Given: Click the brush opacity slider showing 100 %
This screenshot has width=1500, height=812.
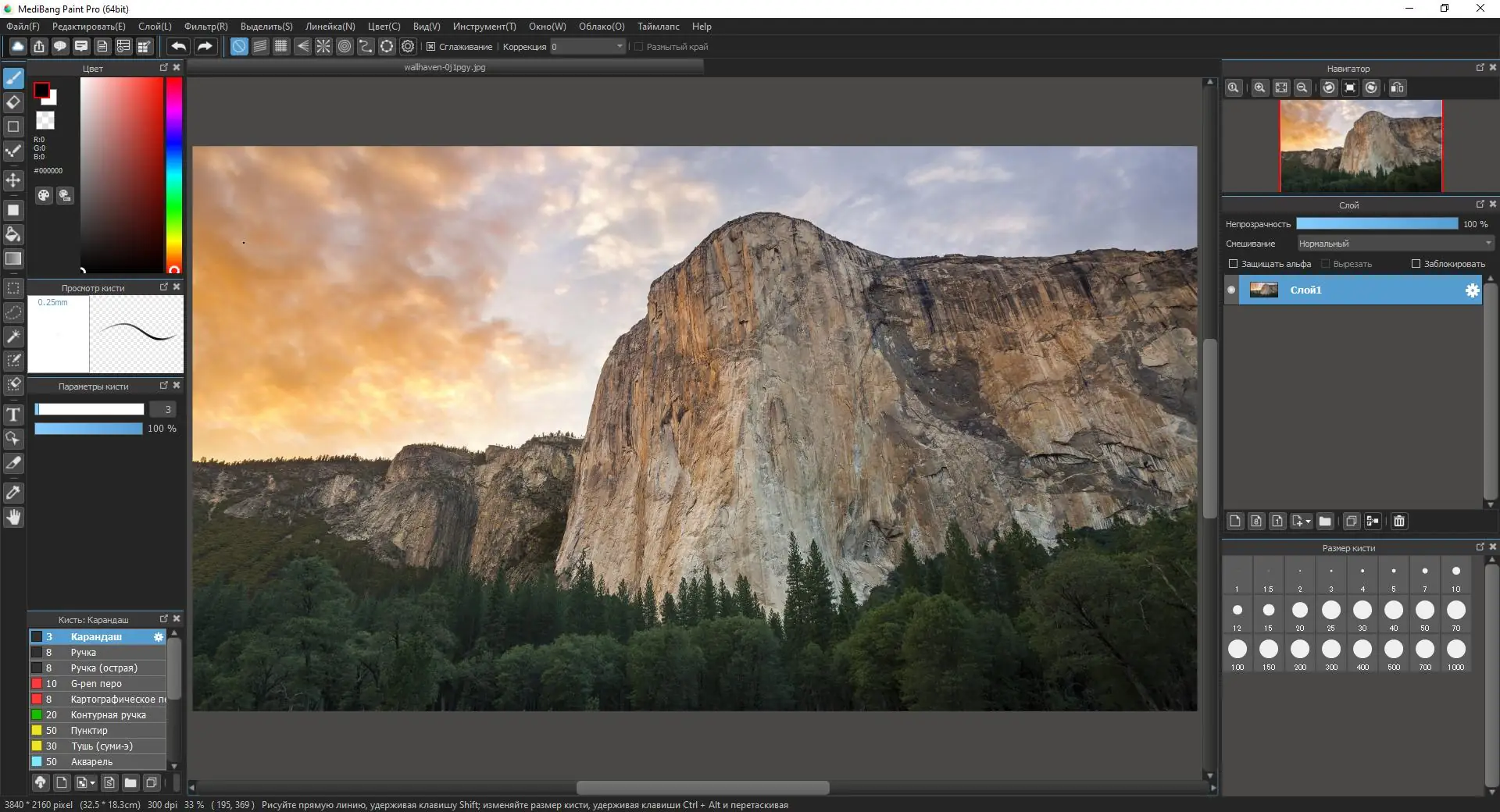Looking at the screenshot, I should [x=88, y=429].
